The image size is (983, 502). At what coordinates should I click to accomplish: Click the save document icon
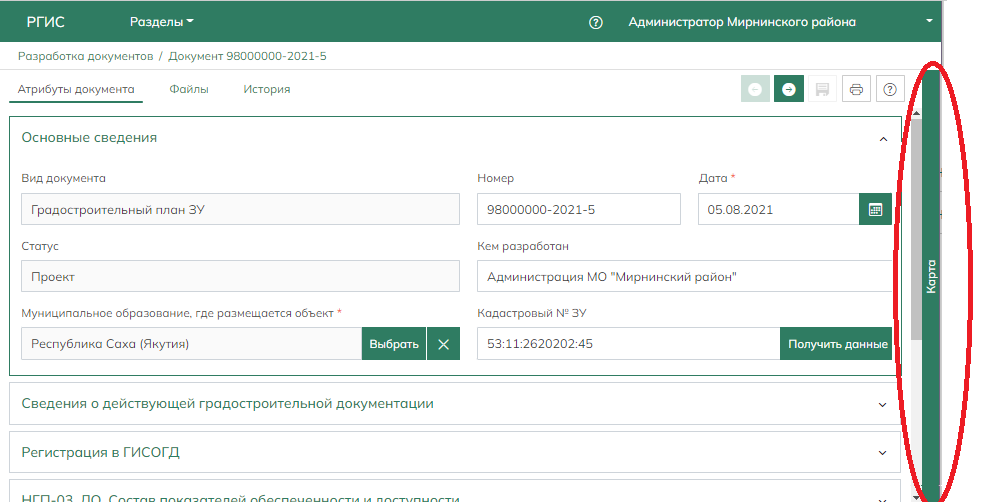coord(822,89)
